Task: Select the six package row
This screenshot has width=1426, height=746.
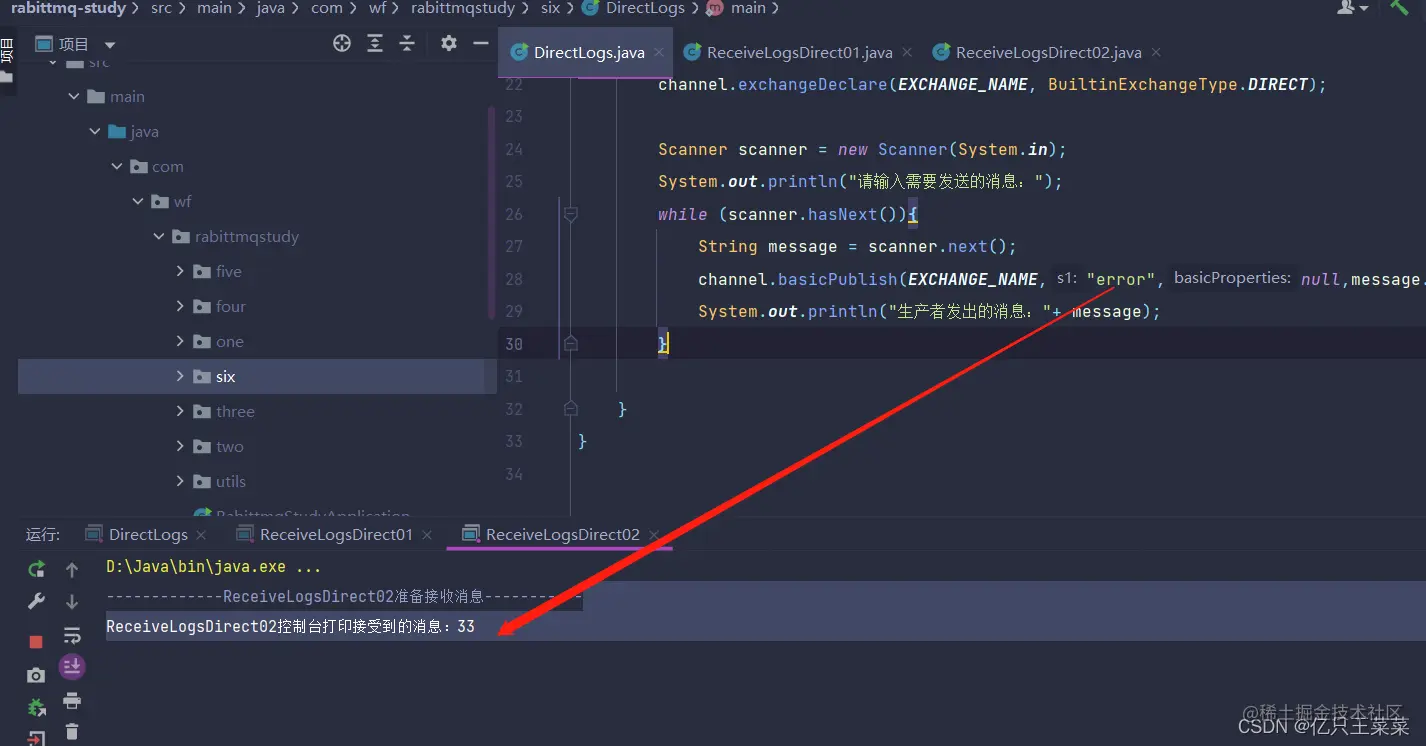Action: tap(257, 377)
